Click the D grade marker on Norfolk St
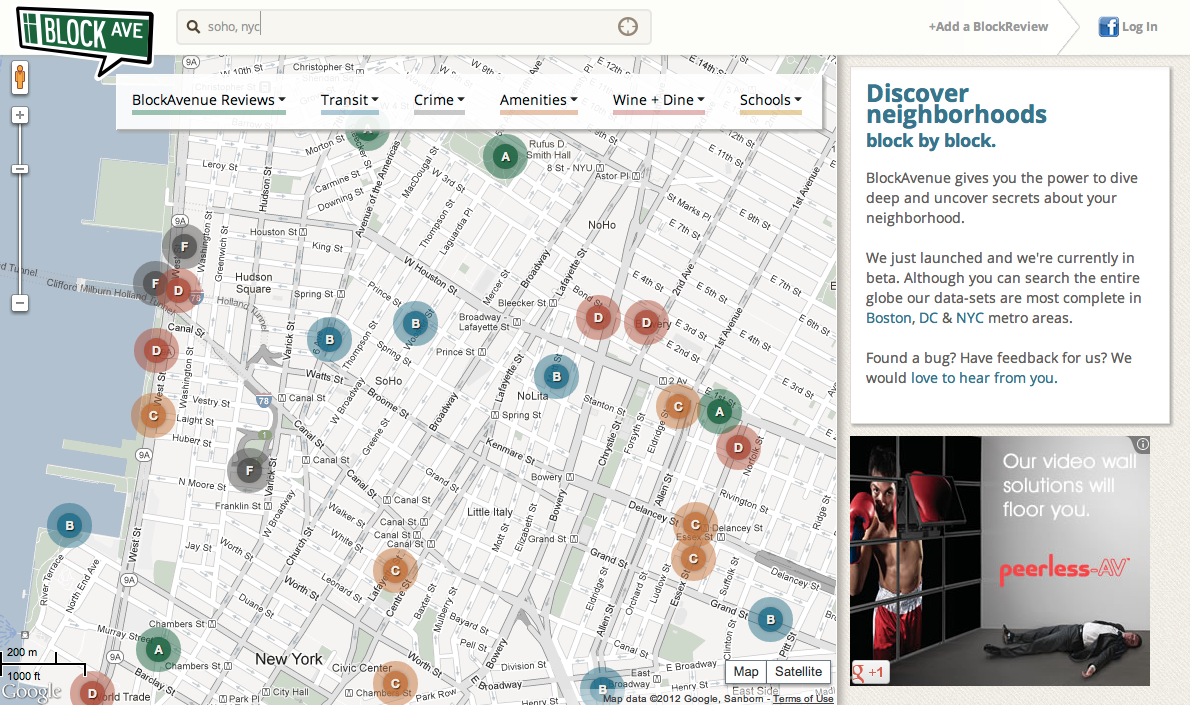The height and width of the screenshot is (705, 1190). pyautogui.click(x=738, y=448)
